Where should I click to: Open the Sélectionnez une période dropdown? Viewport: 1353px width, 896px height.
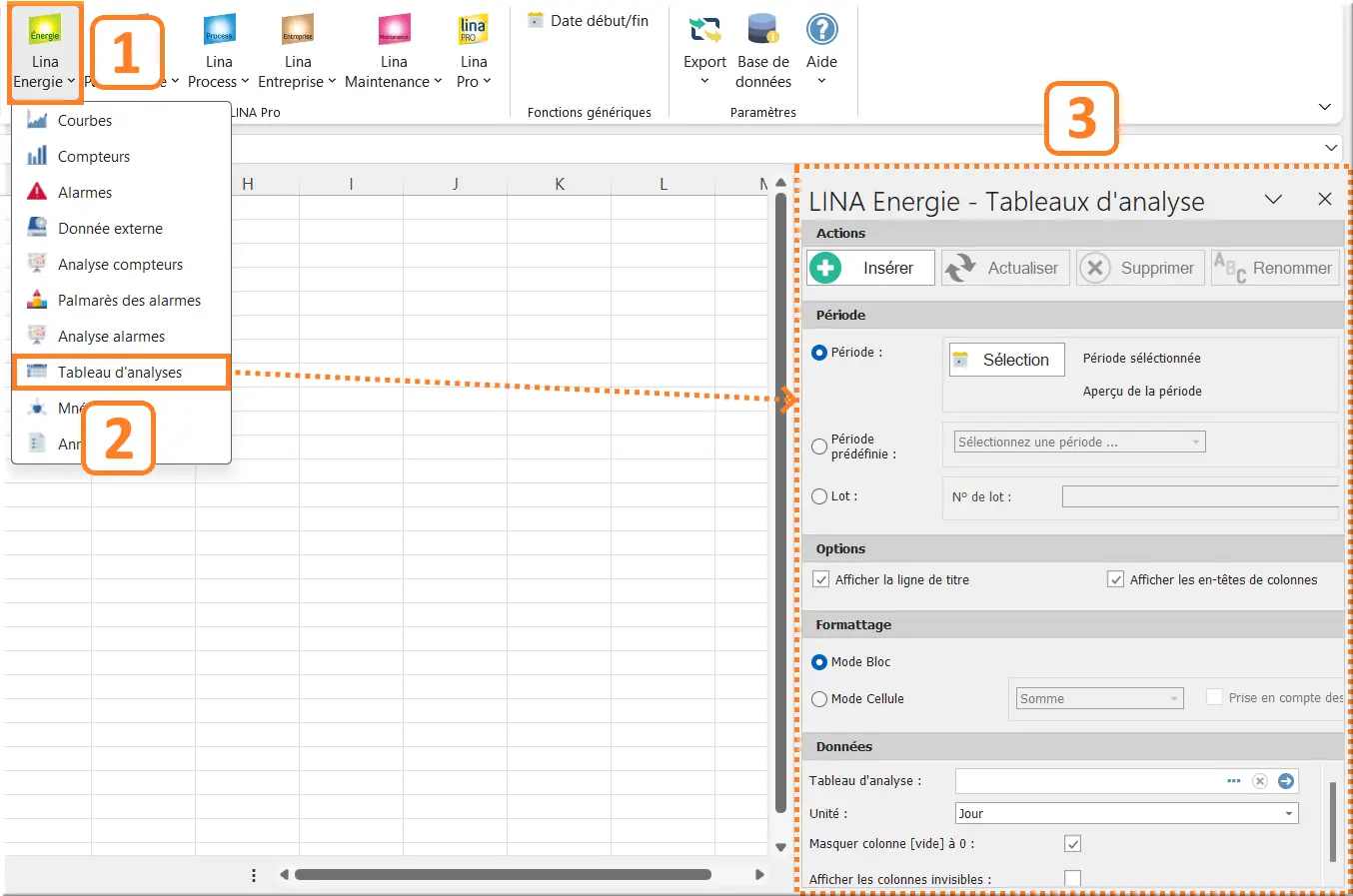(1079, 442)
